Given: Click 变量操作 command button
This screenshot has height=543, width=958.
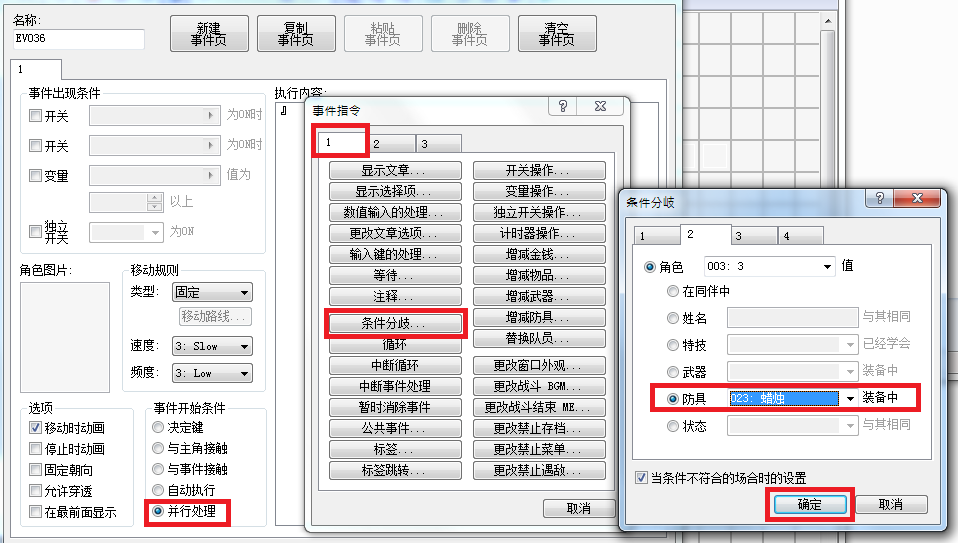Looking at the screenshot, I should tap(539, 191).
